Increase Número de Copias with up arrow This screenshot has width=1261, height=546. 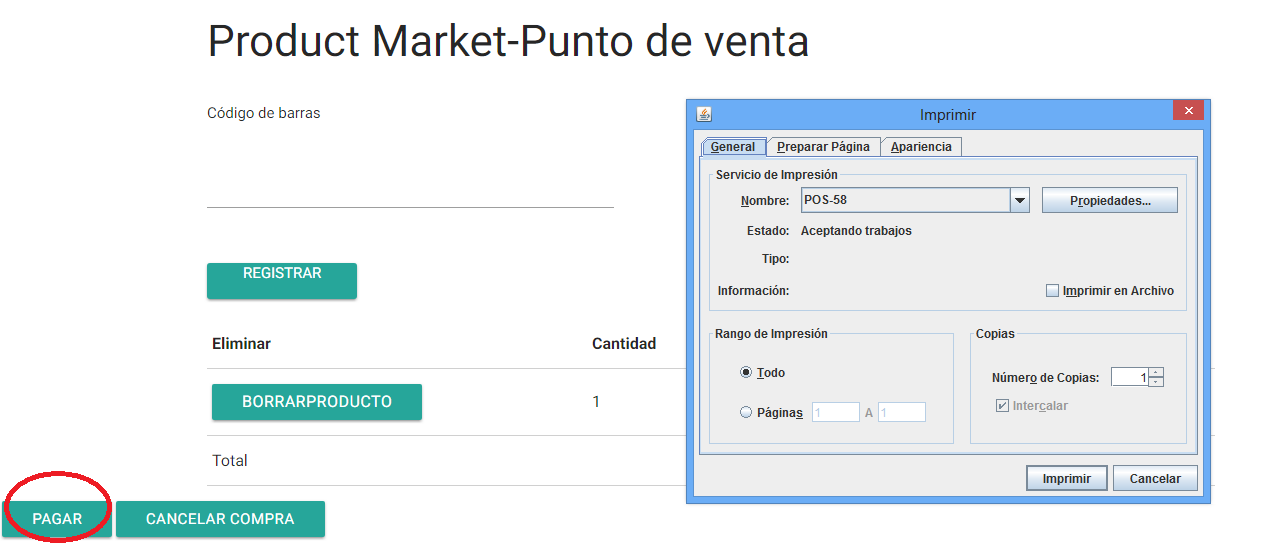coord(1156,373)
